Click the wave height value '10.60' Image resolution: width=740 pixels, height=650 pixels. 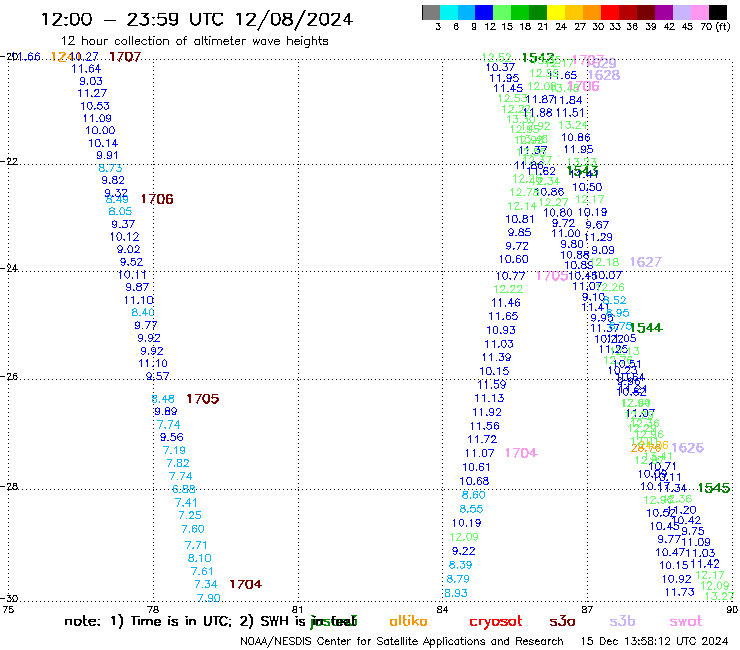click(x=513, y=259)
